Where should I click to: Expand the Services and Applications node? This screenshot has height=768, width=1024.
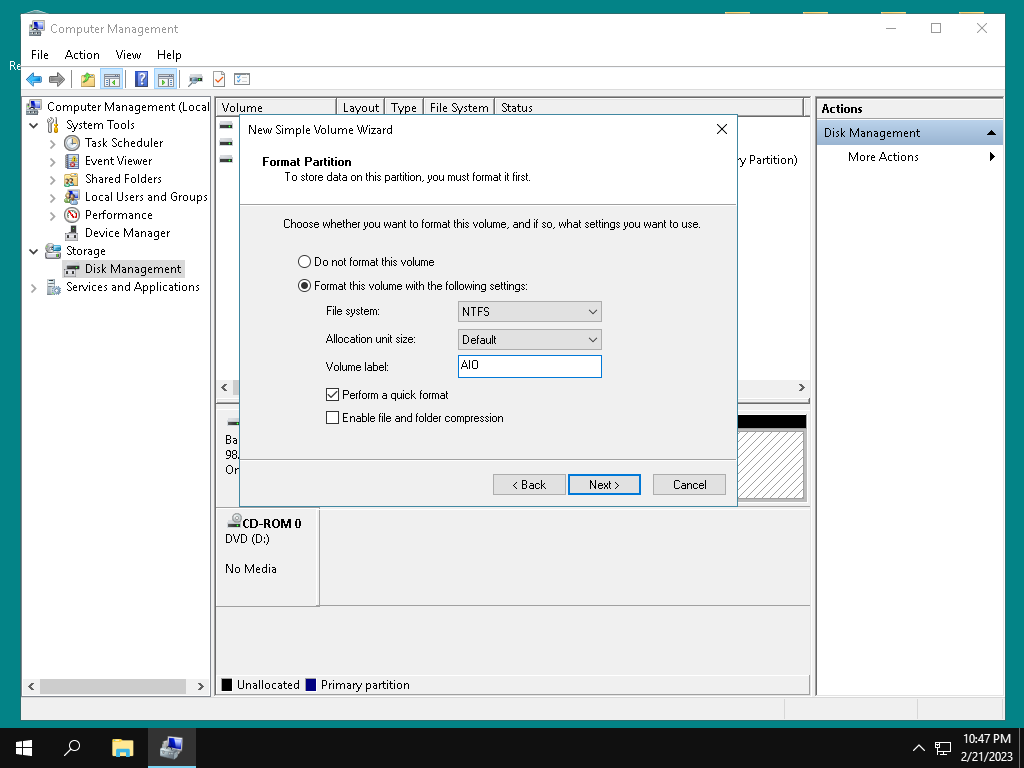[x=33, y=288]
